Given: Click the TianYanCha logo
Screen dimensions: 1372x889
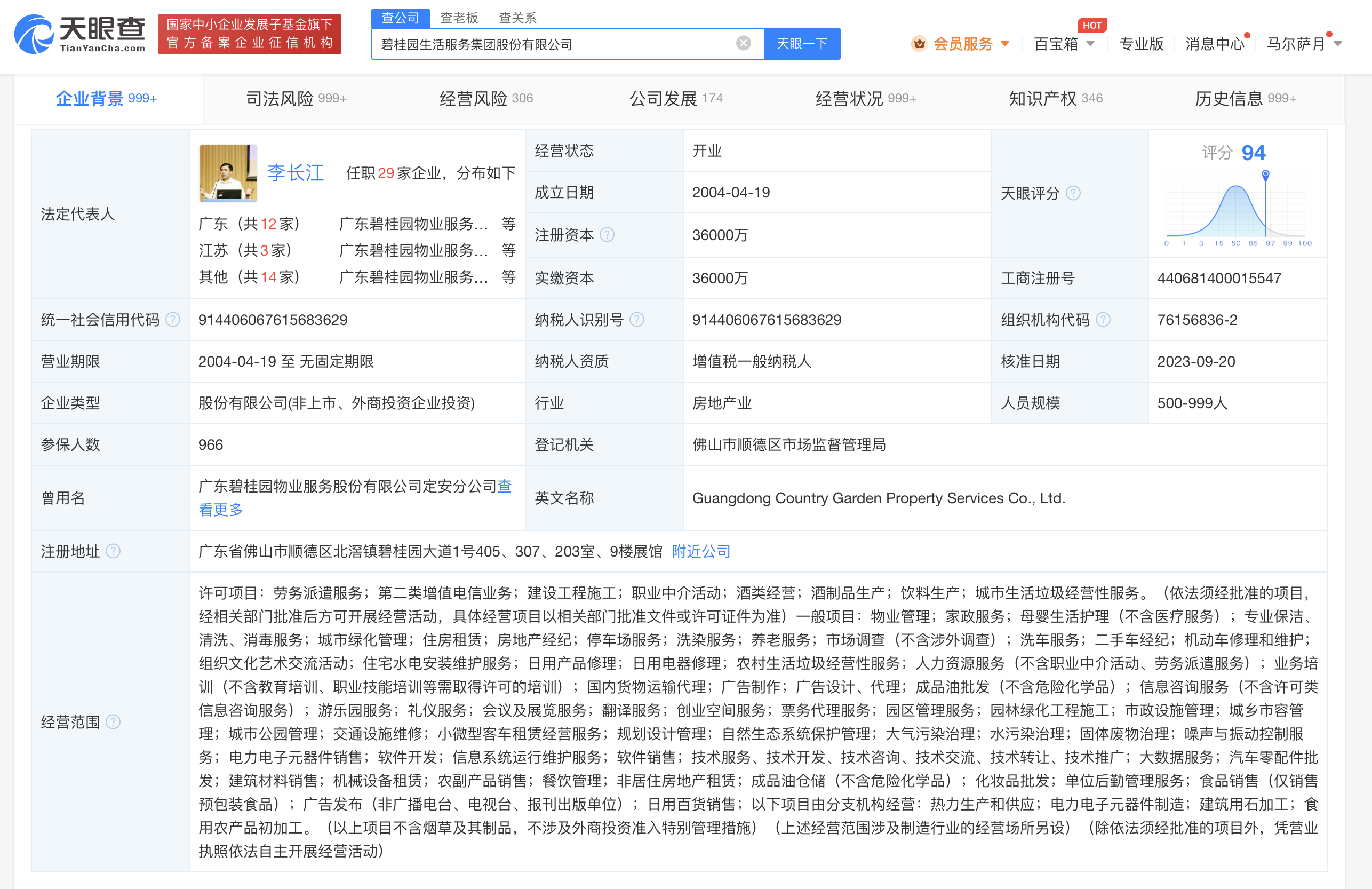Looking at the screenshot, I should coord(79,35).
